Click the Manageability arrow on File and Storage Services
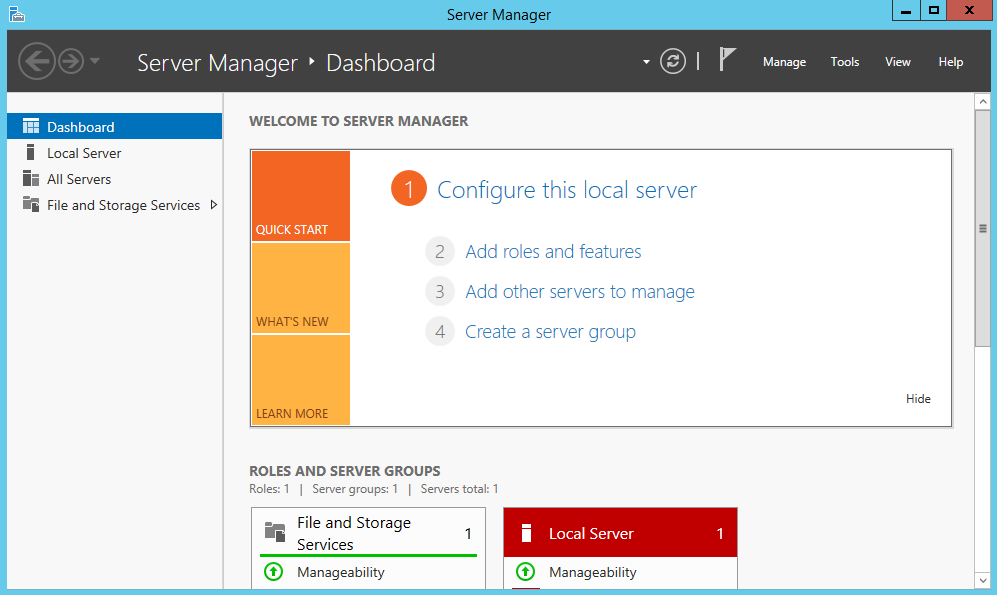The height and width of the screenshot is (595, 997). coord(273,572)
